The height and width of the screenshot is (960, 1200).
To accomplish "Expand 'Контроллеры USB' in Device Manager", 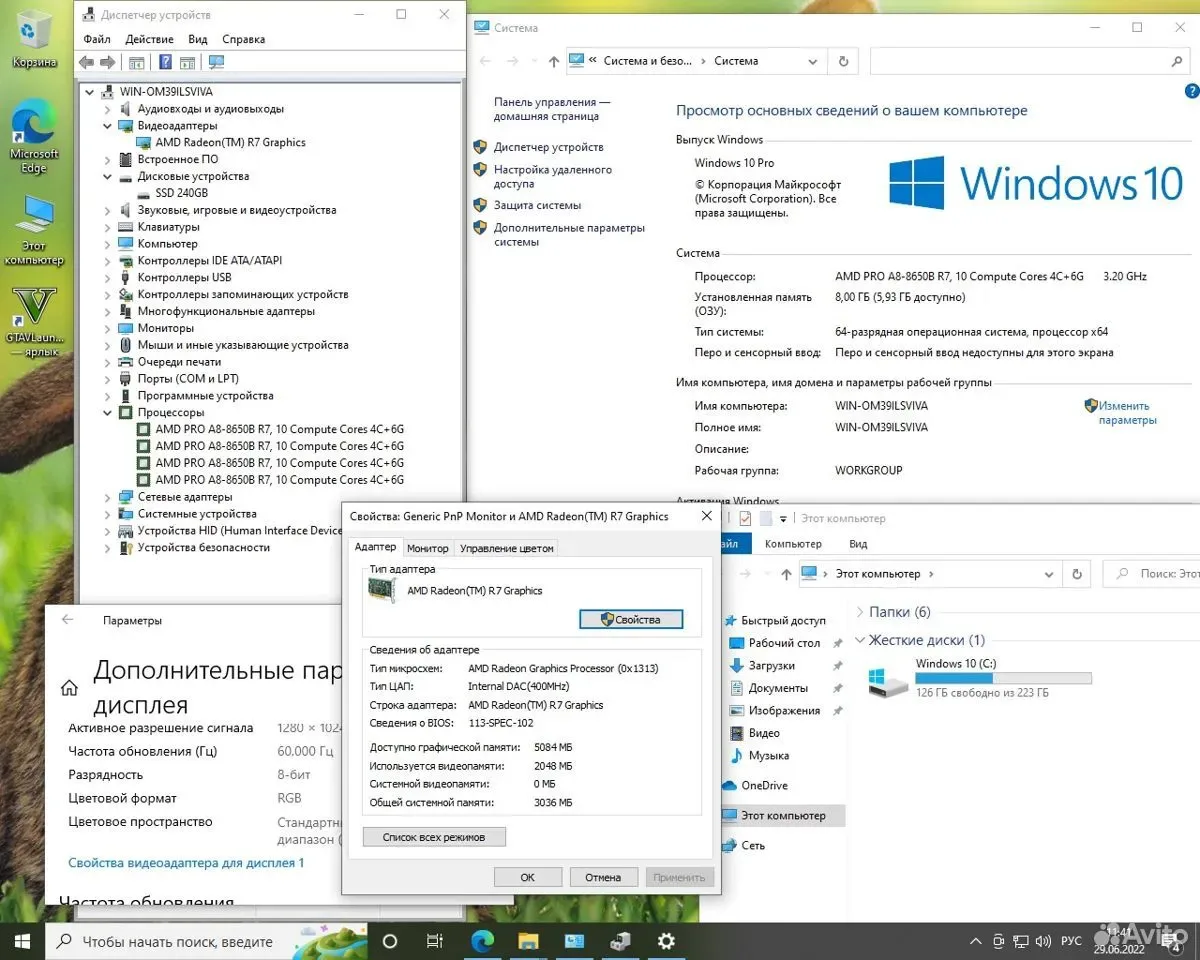I will 108,277.
